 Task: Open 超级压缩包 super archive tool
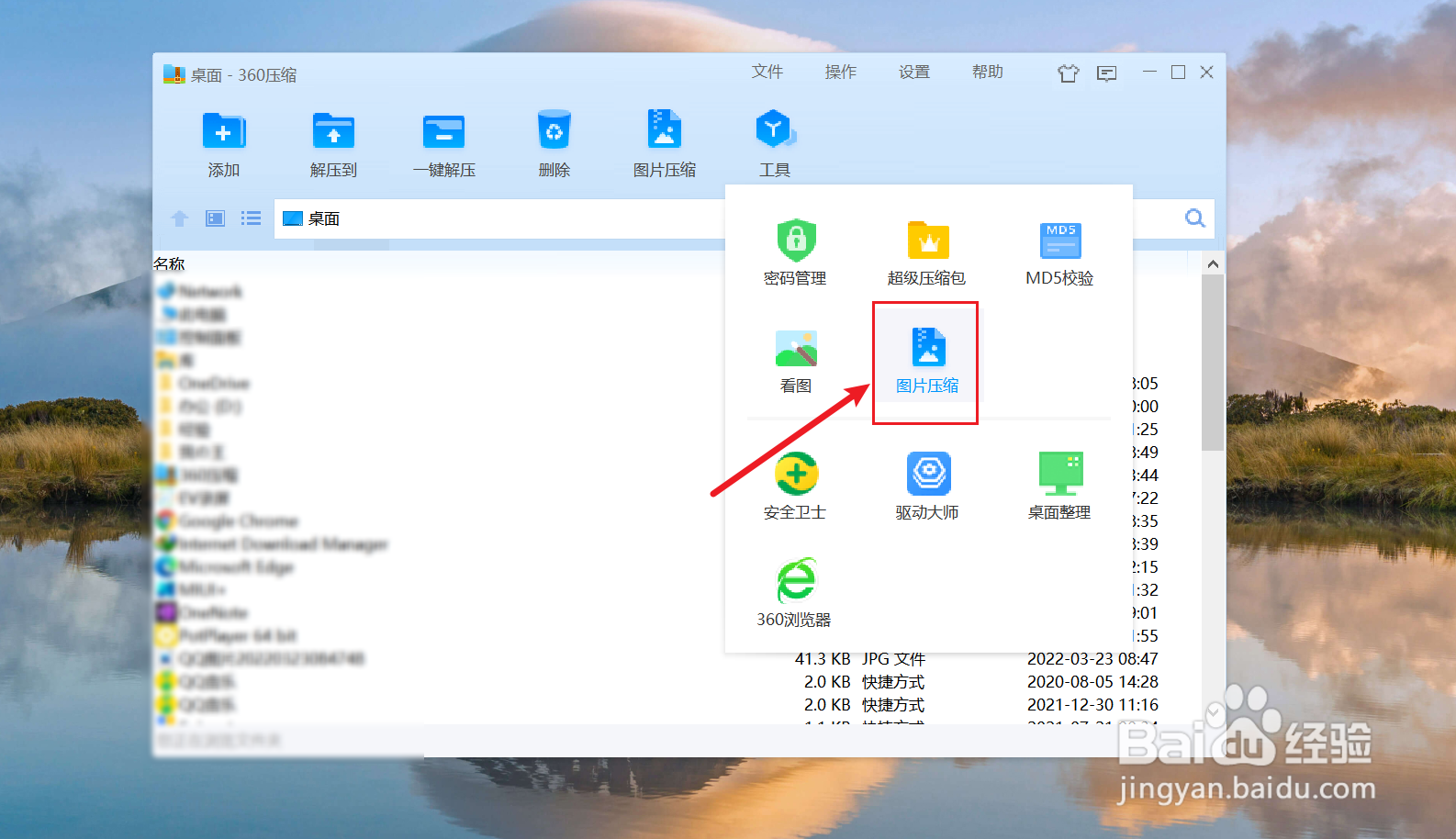pos(927,252)
